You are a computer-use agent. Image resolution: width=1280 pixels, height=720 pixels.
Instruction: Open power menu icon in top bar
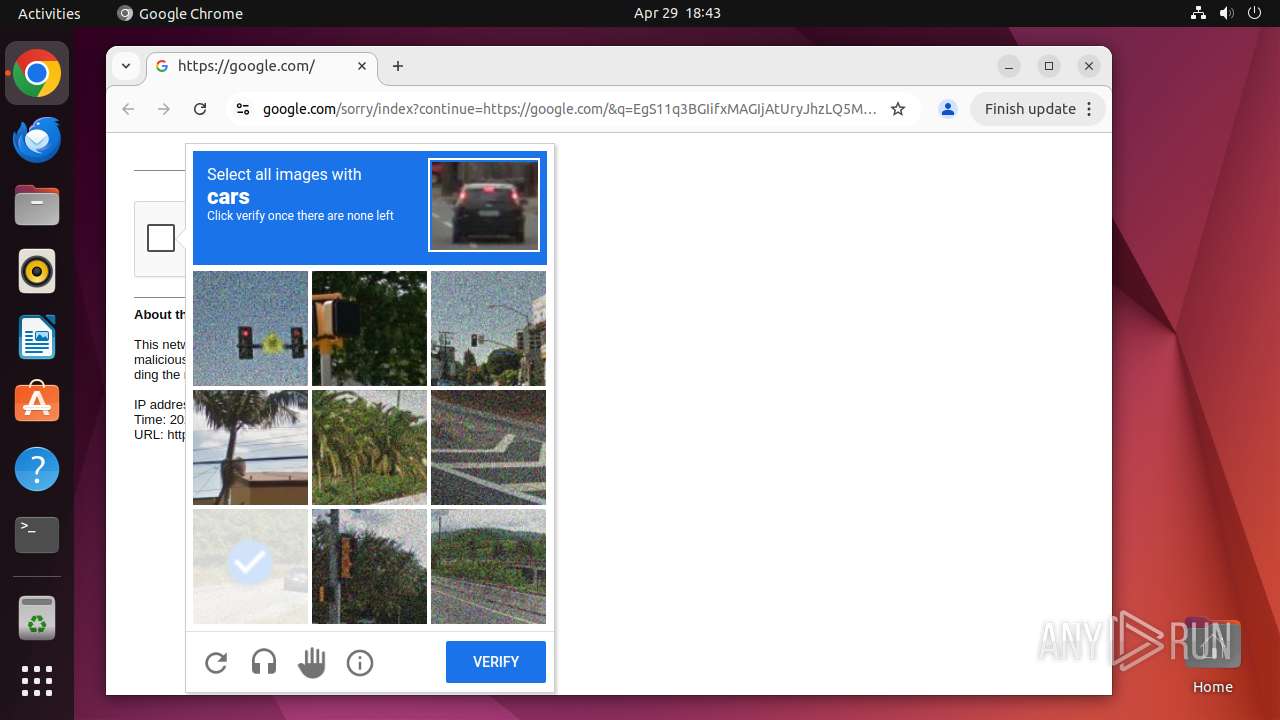pyautogui.click(x=1254, y=13)
